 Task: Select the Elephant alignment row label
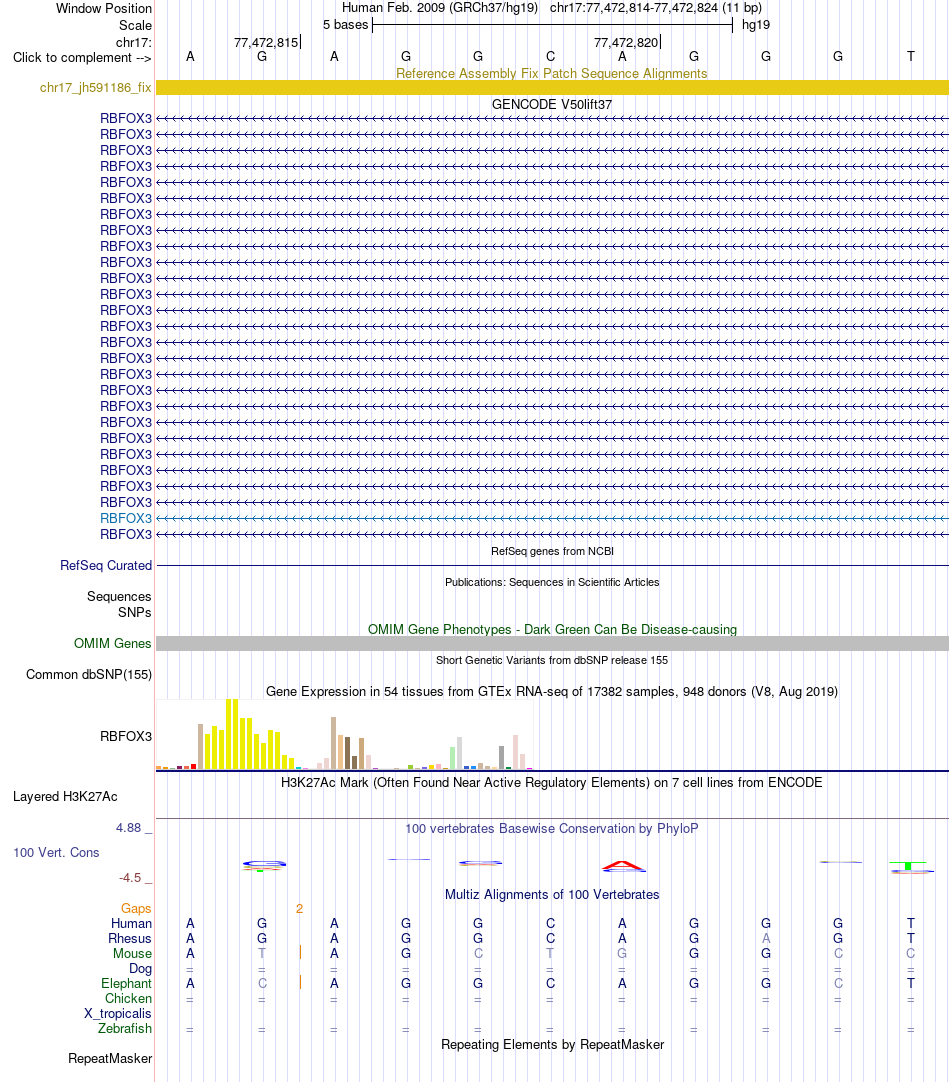[126, 983]
